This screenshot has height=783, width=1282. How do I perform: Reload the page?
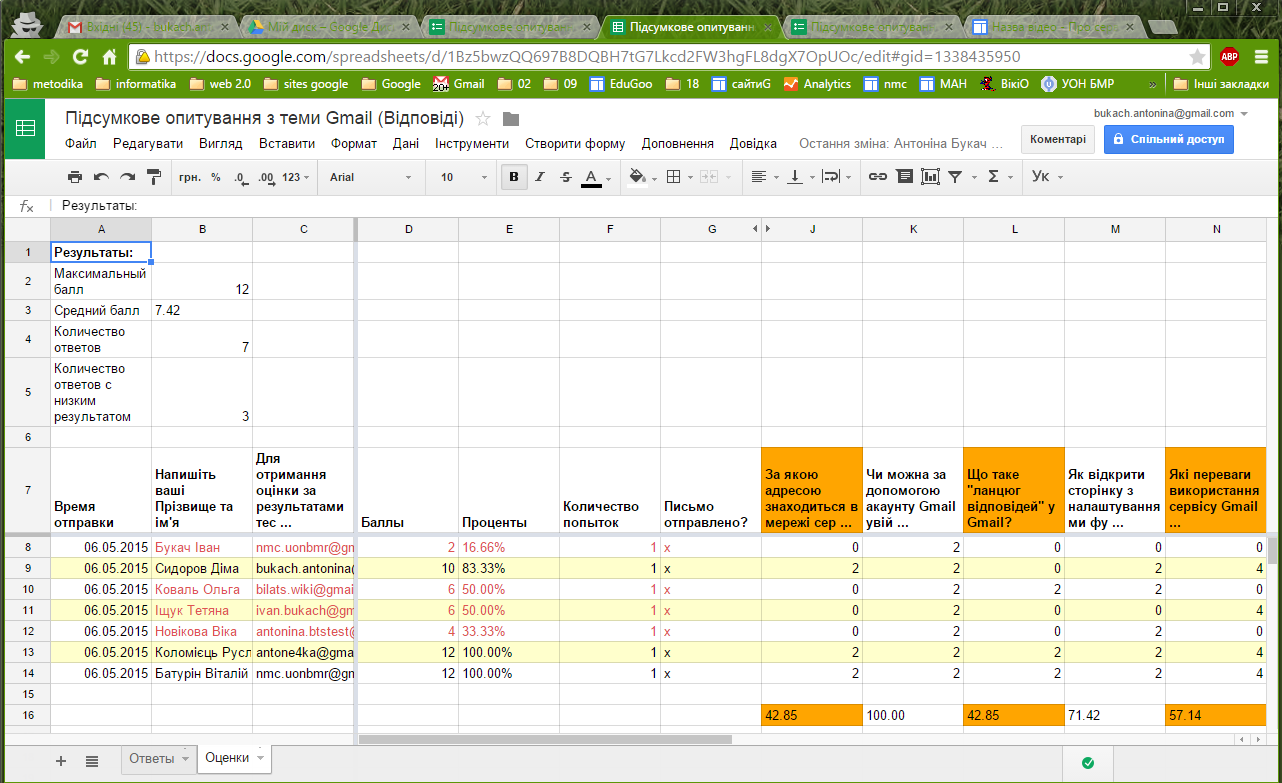click(x=80, y=57)
